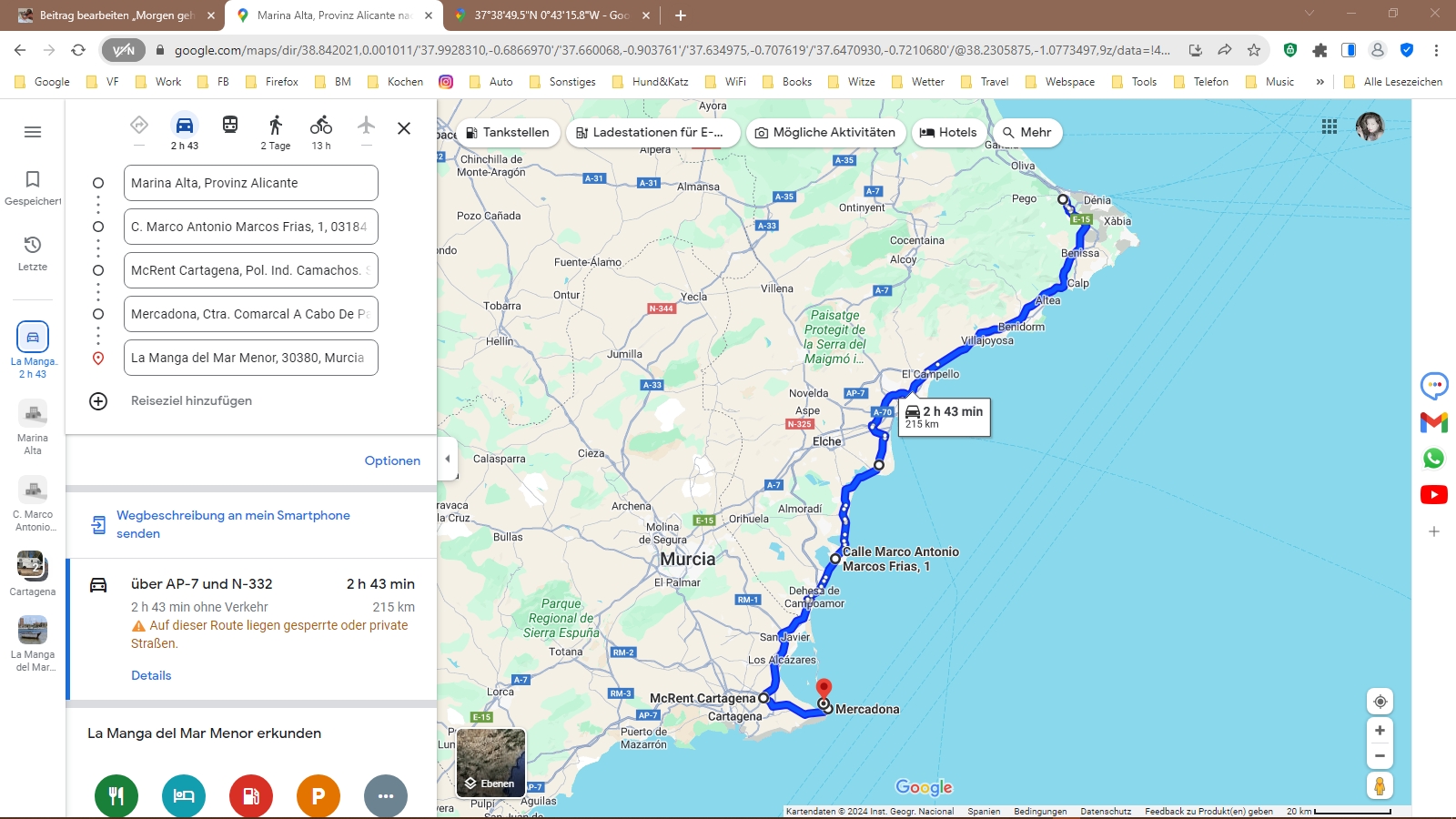This screenshot has width=1456, height=819.
Task: Open a new browser tab
Action: pyautogui.click(x=681, y=15)
